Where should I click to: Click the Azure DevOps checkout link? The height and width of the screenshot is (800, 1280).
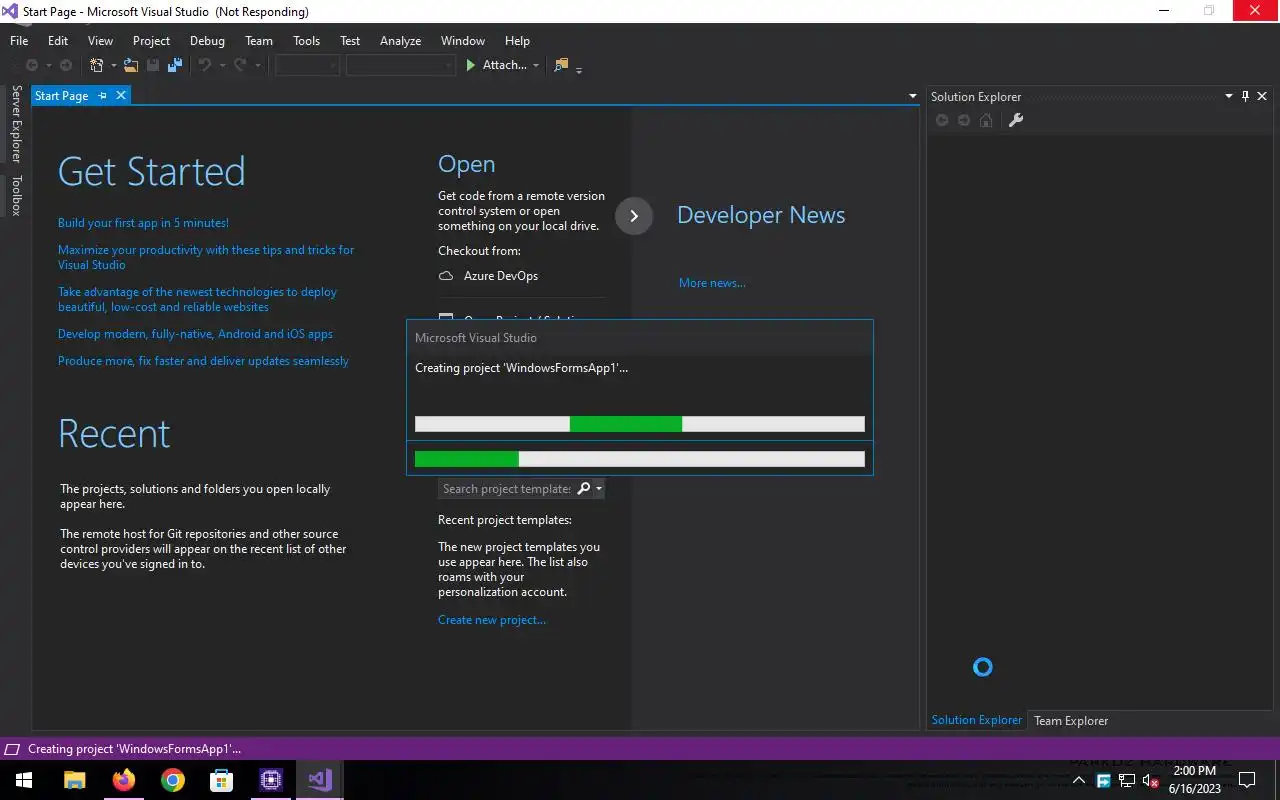pos(501,276)
